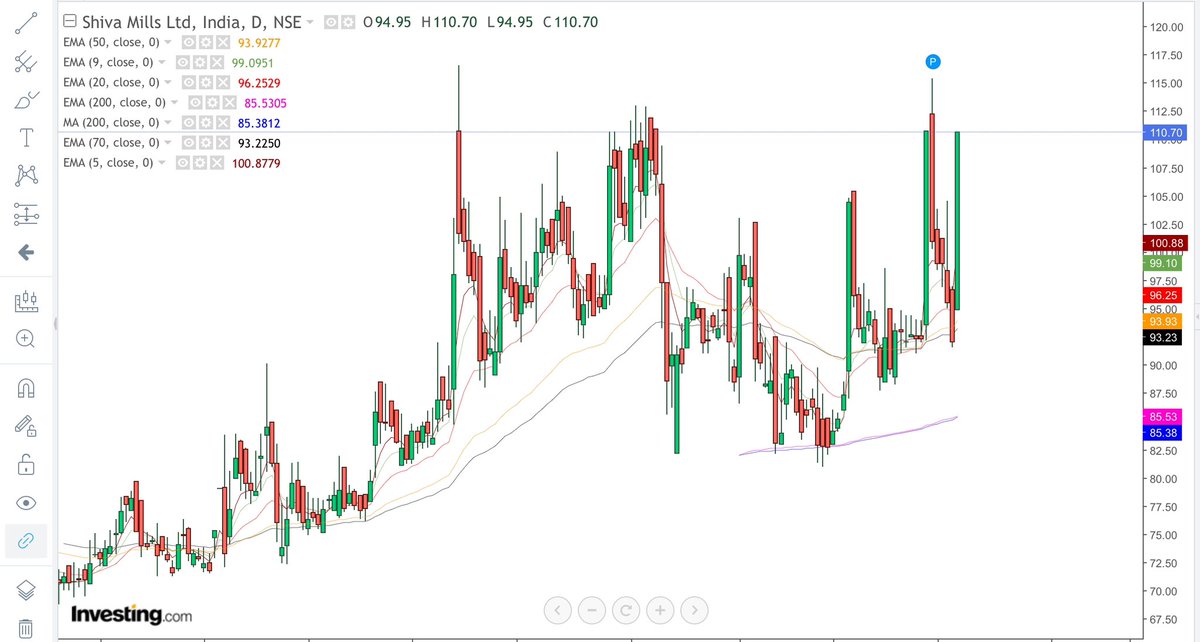Open EMA 5 settings gear

tap(199, 162)
